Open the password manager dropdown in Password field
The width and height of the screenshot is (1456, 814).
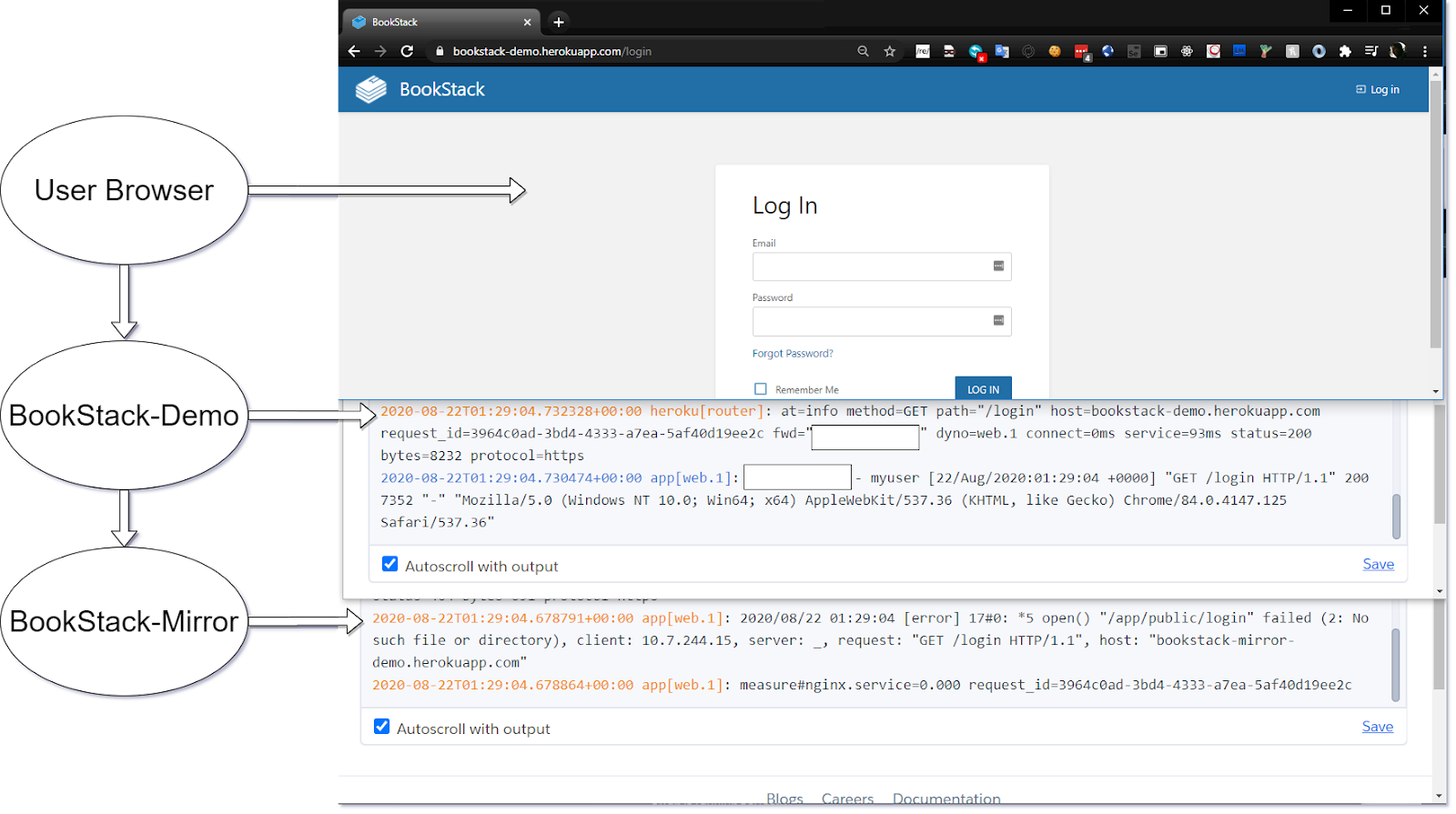point(998,321)
